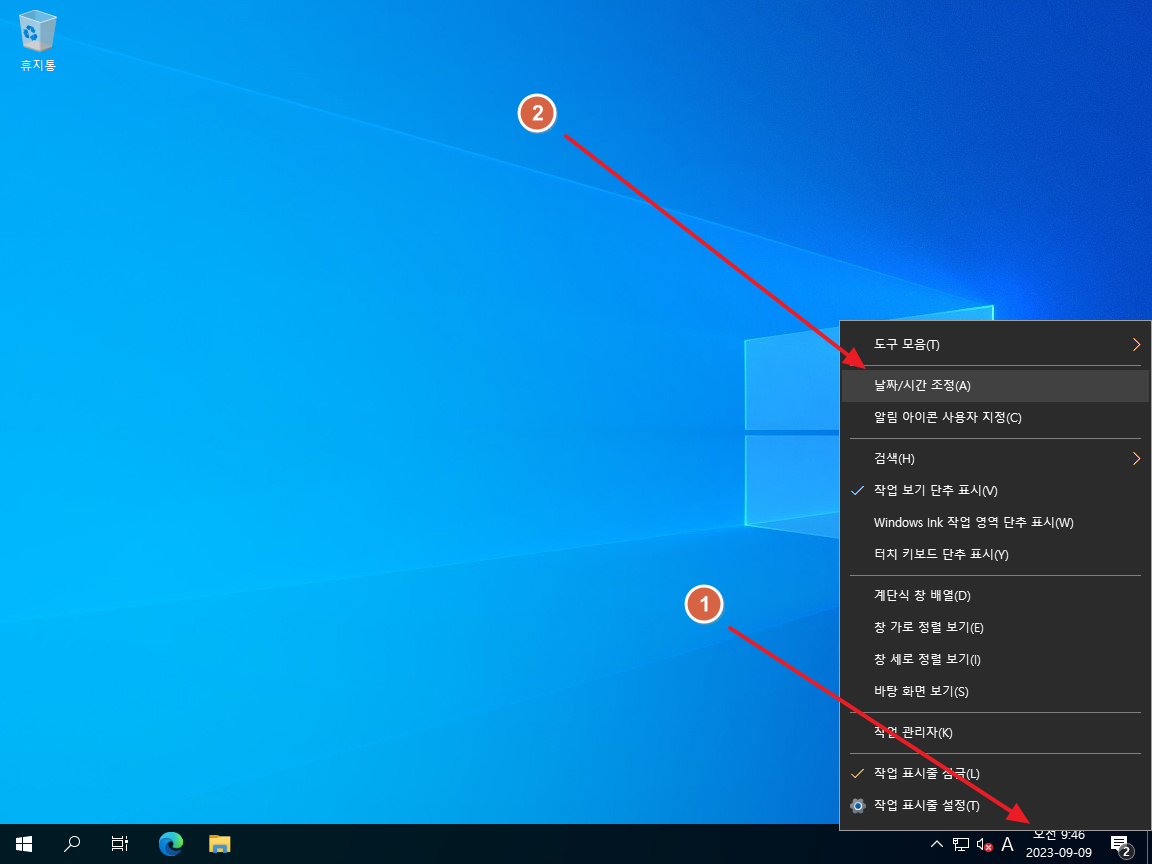Click the muted volume icon in the tray

pyautogui.click(x=984, y=845)
